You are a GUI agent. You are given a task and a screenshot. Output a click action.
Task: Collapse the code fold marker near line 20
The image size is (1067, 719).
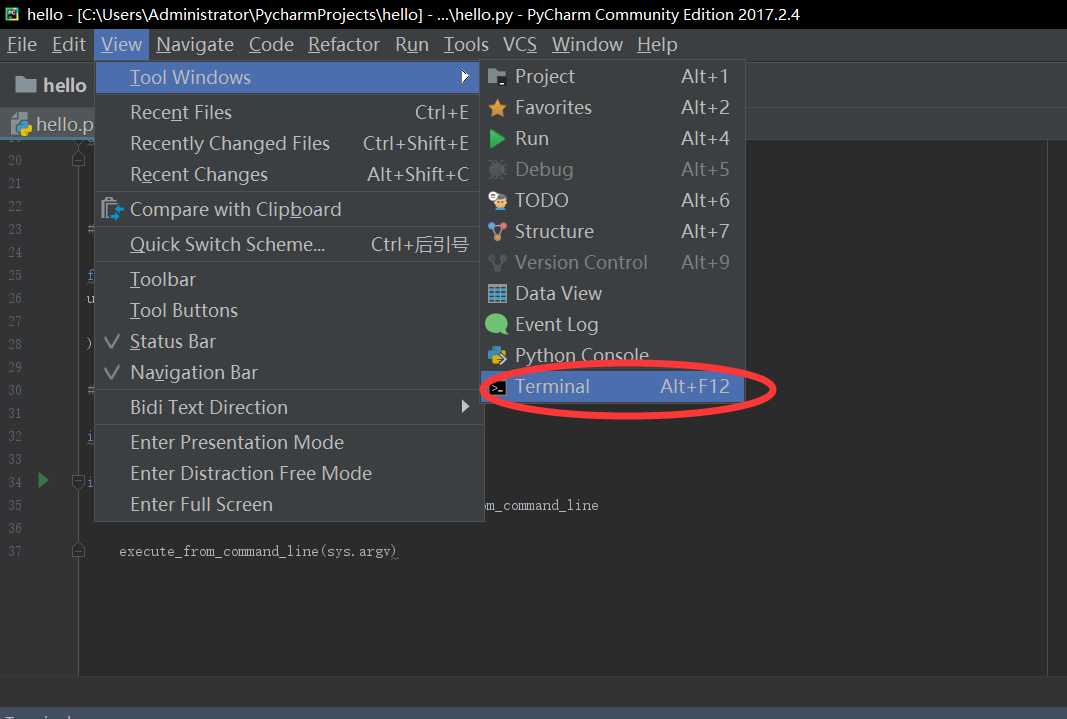click(78, 159)
